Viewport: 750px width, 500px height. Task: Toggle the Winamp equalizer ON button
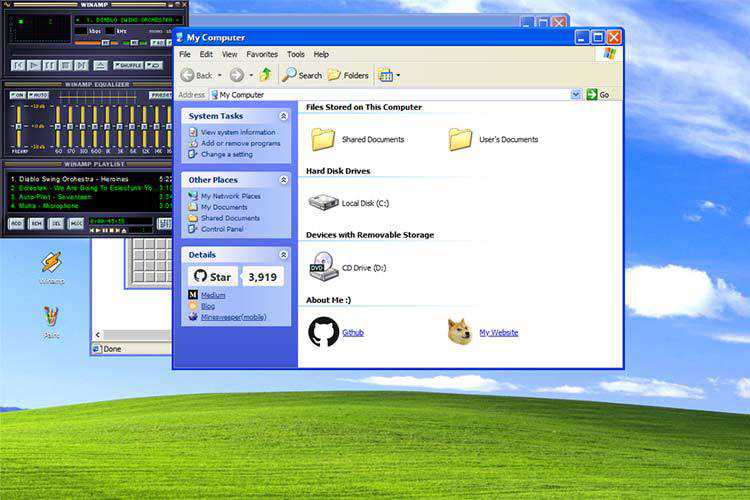coord(17,95)
